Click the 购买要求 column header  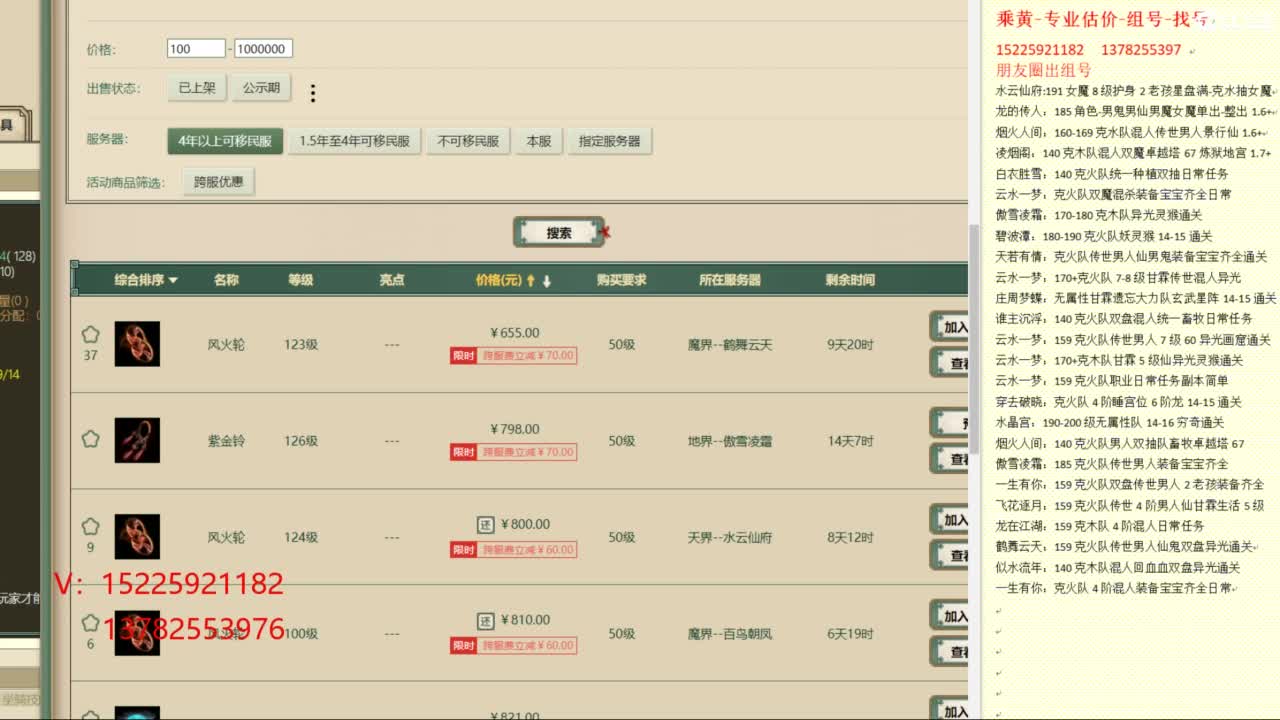622,280
